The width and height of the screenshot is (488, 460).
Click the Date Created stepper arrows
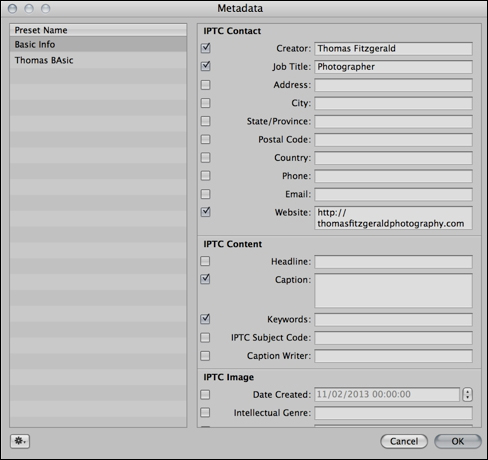pyautogui.click(x=467, y=394)
